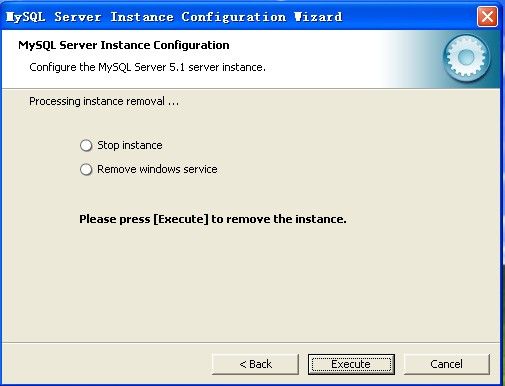
Task: Click the bold MySQL Server Instance Configuration heading
Action: [x=124, y=45]
